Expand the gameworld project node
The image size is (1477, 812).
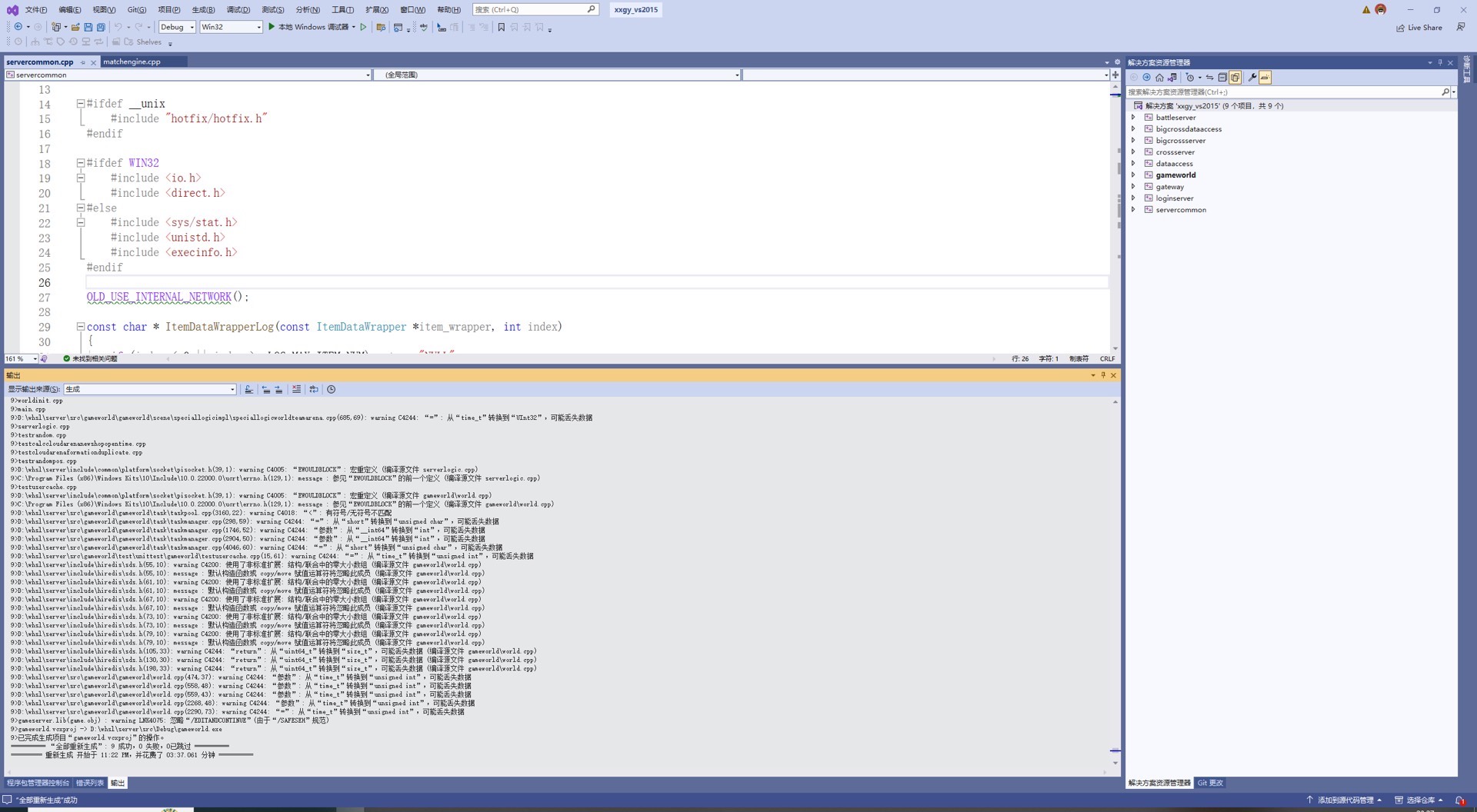click(x=1133, y=175)
